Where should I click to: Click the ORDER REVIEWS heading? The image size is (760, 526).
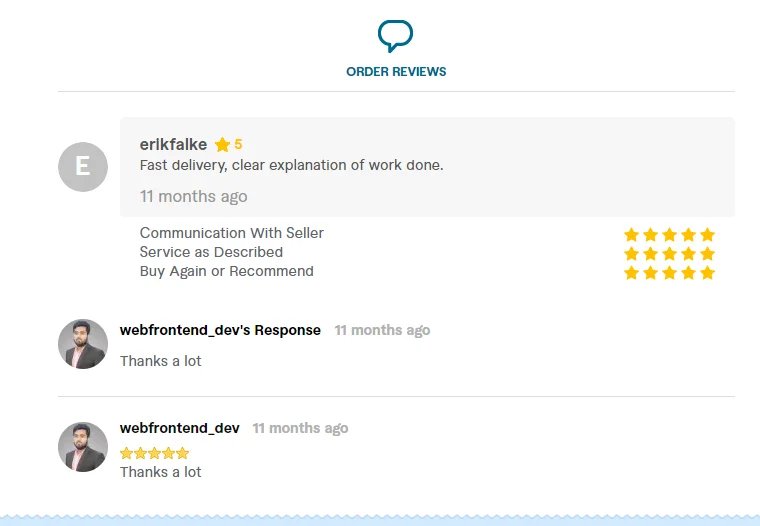point(396,72)
